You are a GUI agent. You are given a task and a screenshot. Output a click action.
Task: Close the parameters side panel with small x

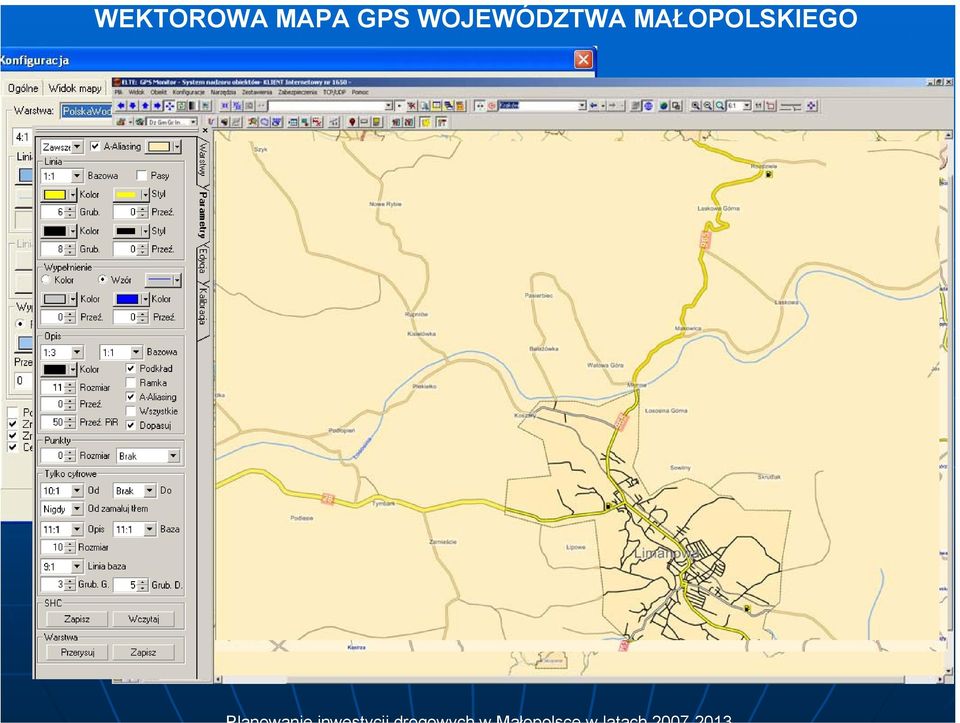pyautogui.click(x=205, y=130)
